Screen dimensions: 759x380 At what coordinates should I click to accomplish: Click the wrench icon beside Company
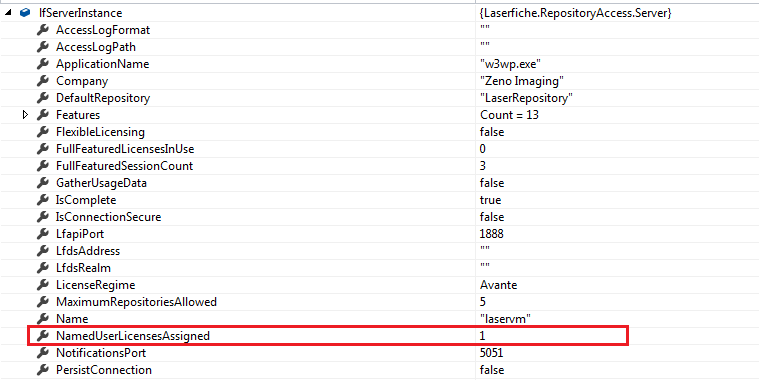(x=43, y=81)
